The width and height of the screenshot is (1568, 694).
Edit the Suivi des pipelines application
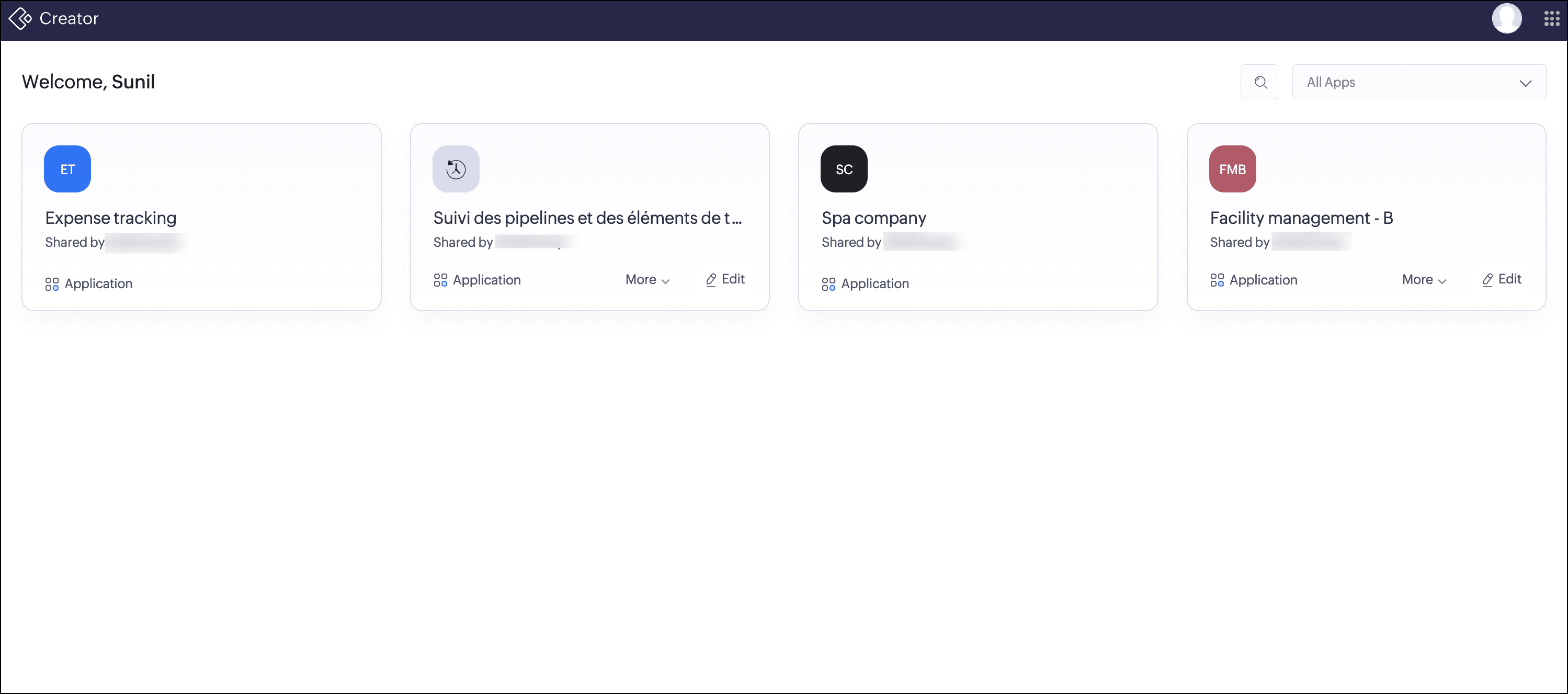(x=725, y=279)
